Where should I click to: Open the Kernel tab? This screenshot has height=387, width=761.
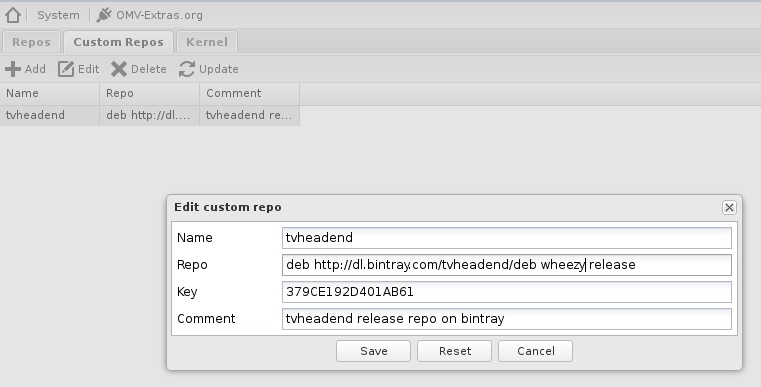point(207,42)
